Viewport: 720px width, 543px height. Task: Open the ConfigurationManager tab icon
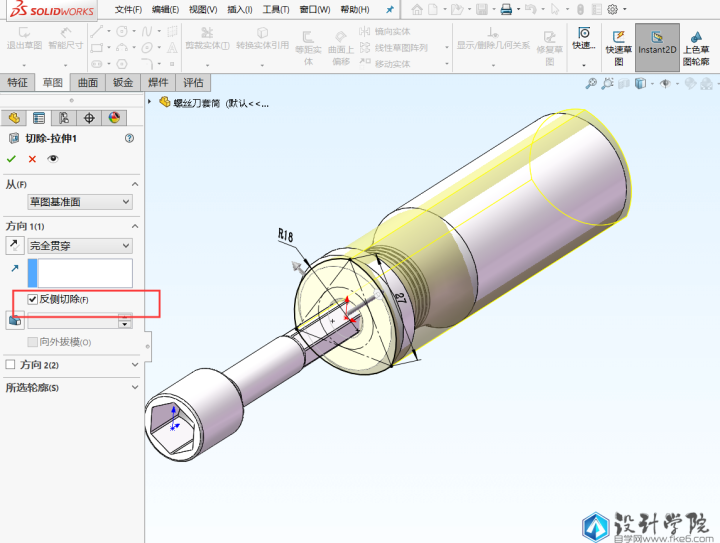point(64,118)
